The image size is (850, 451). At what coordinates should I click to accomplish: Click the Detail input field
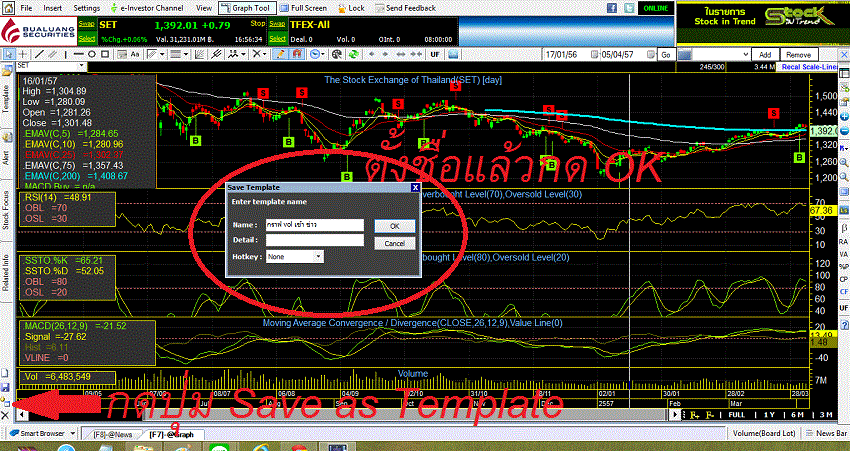coord(314,240)
